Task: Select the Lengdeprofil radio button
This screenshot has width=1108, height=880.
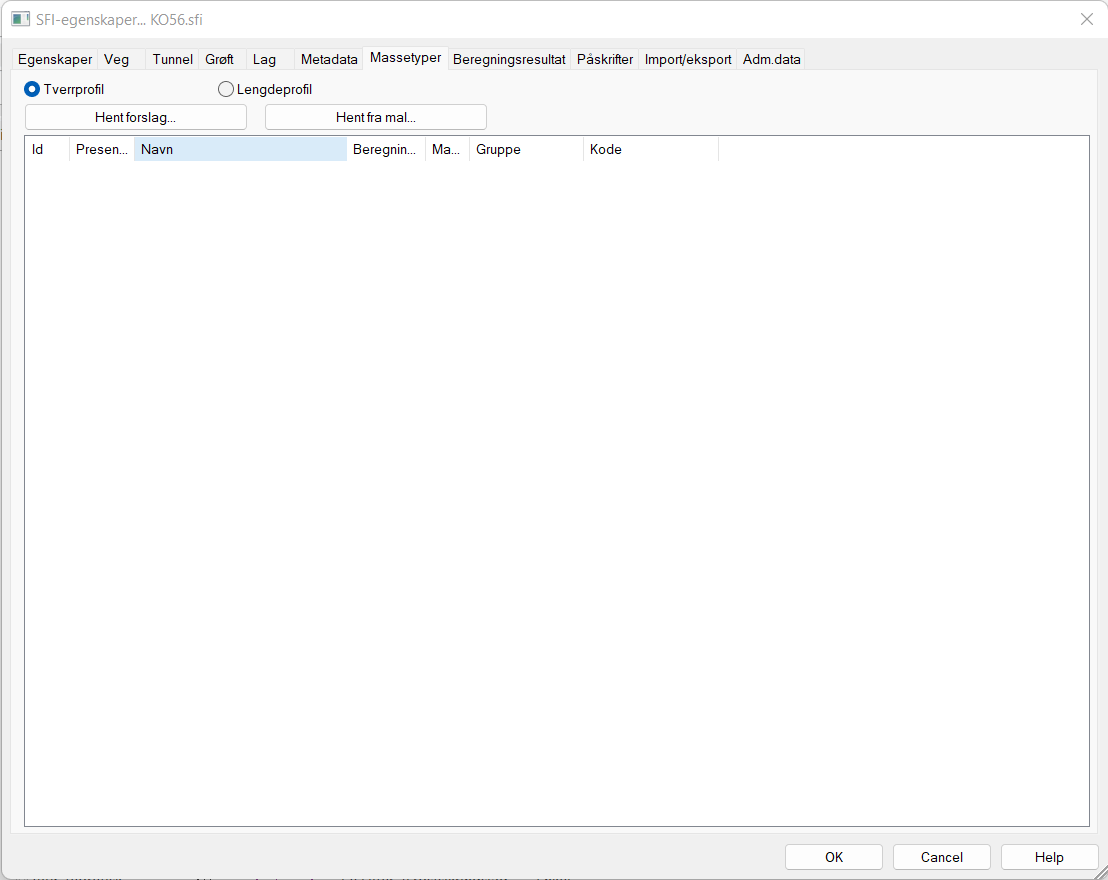Action: pyautogui.click(x=226, y=89)
